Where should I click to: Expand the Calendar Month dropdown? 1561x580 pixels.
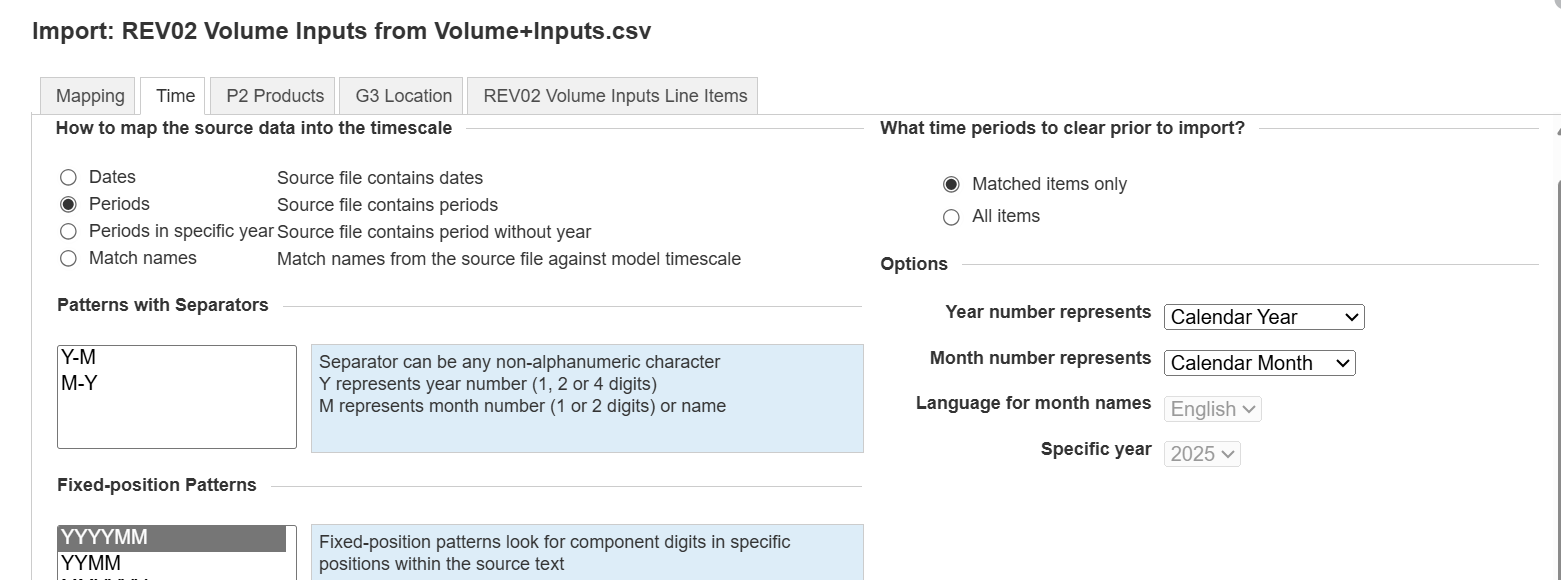click(1259, 363)
